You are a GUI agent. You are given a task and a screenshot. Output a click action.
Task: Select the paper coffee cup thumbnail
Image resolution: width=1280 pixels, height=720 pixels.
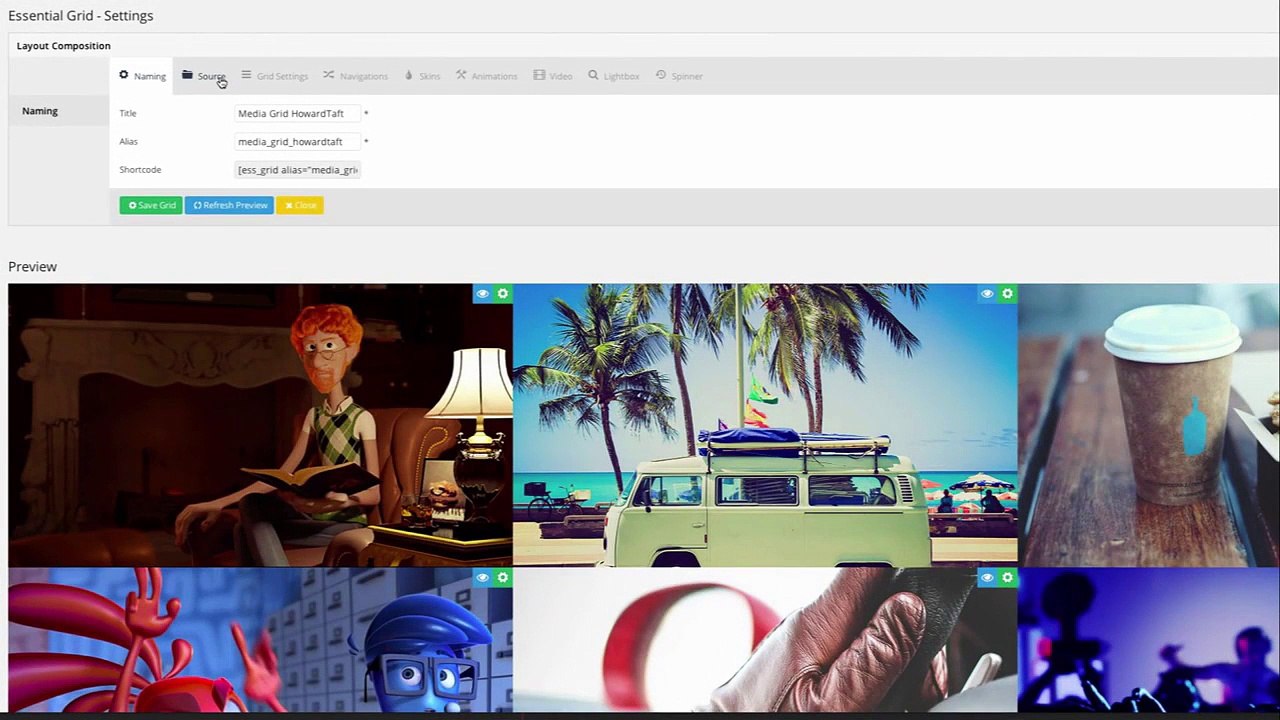tap(1149, 425)
